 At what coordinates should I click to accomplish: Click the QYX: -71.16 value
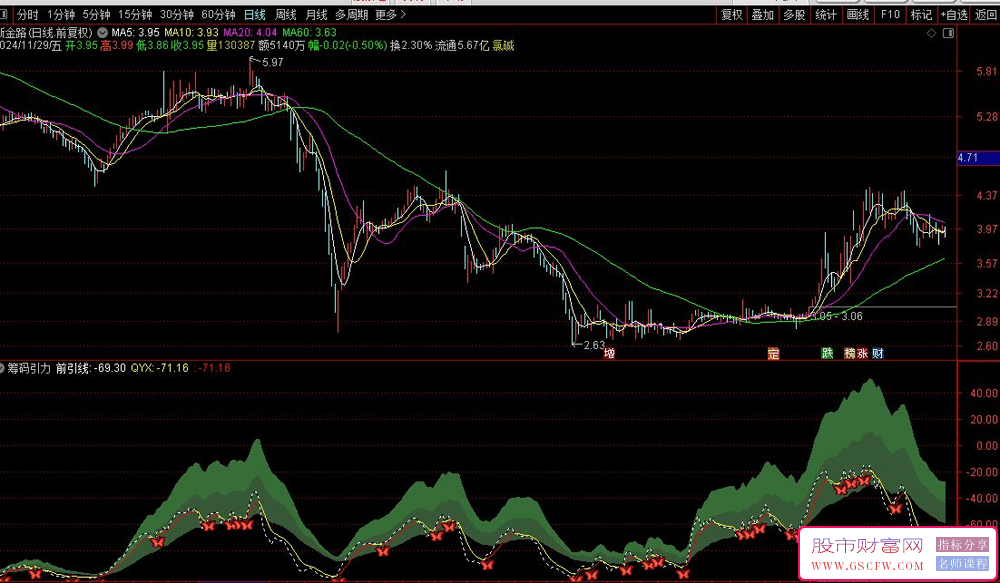159,368
